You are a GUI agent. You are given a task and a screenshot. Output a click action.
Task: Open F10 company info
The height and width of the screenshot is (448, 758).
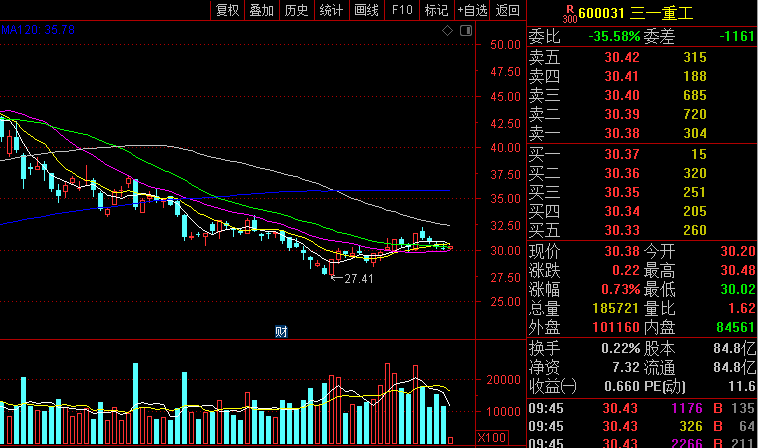pos(402,10)
